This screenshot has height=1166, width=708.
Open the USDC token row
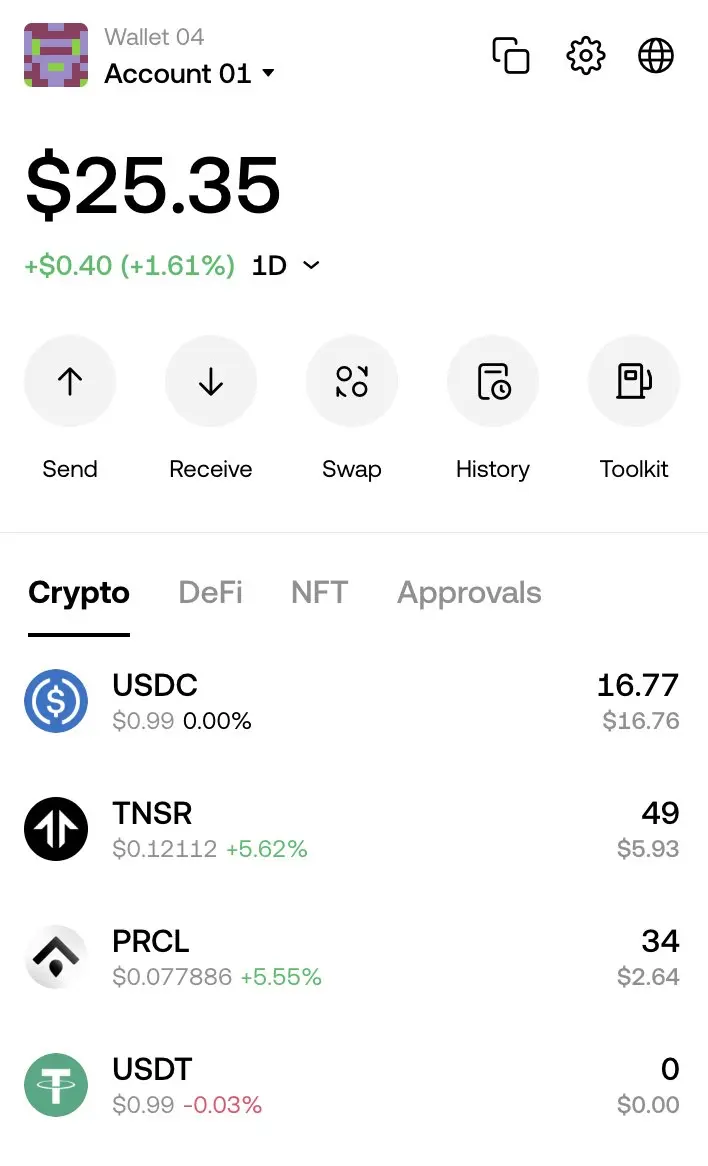point(354,701)
